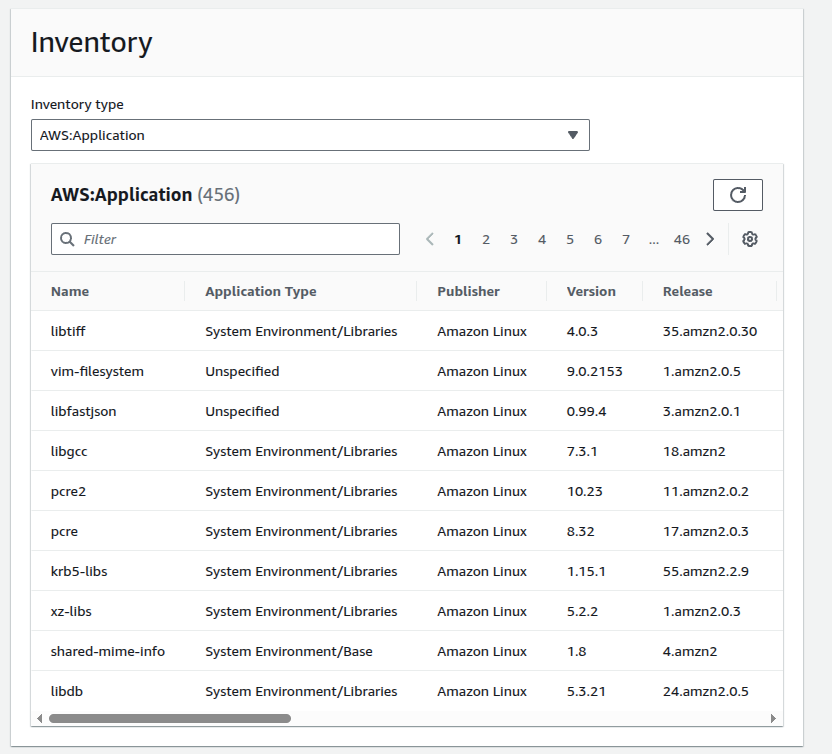Image resolution: width=832 pixels, height=754 pixels.
Task: Click release 11.amzn2.0.2 cell
Action: [x=706, y=491]
